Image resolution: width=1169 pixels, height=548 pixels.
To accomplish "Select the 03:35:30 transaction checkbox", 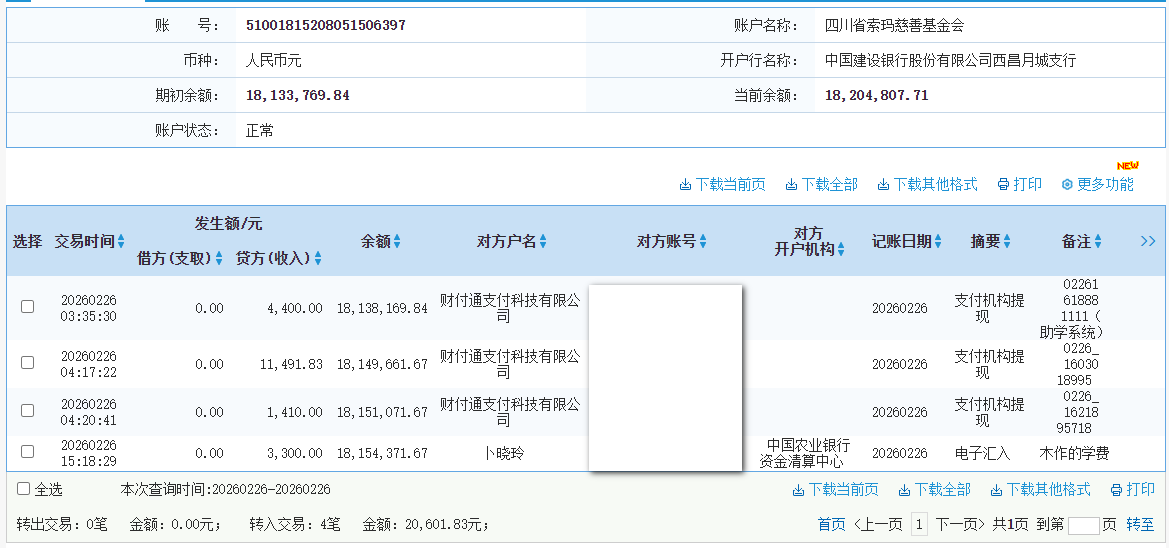I will [28, 307].
